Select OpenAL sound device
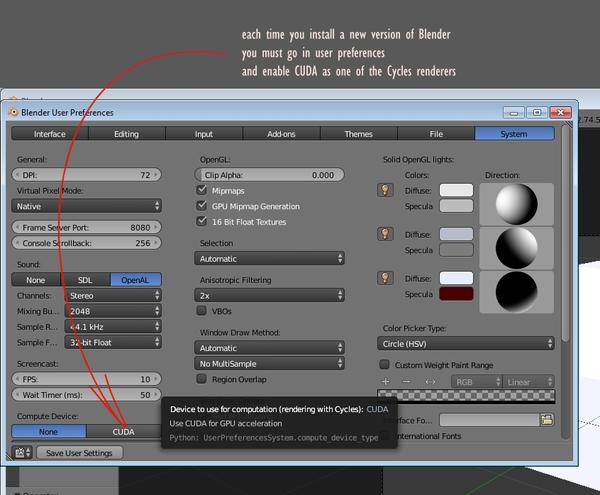The height and width of the screenshot is (495, 600). (135, 280)
